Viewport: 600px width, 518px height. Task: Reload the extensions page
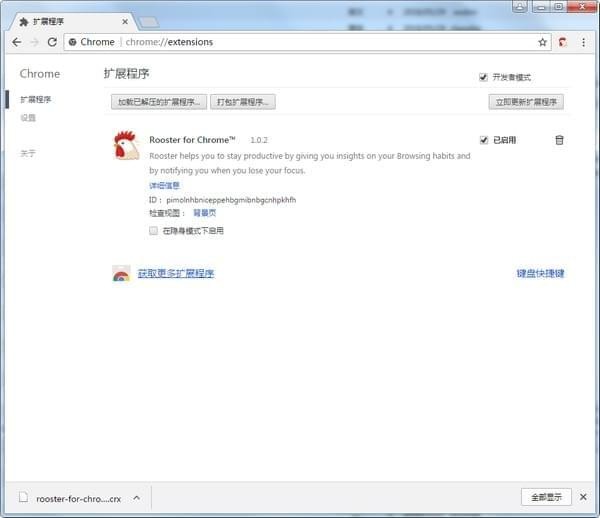[x=52, y=42]
